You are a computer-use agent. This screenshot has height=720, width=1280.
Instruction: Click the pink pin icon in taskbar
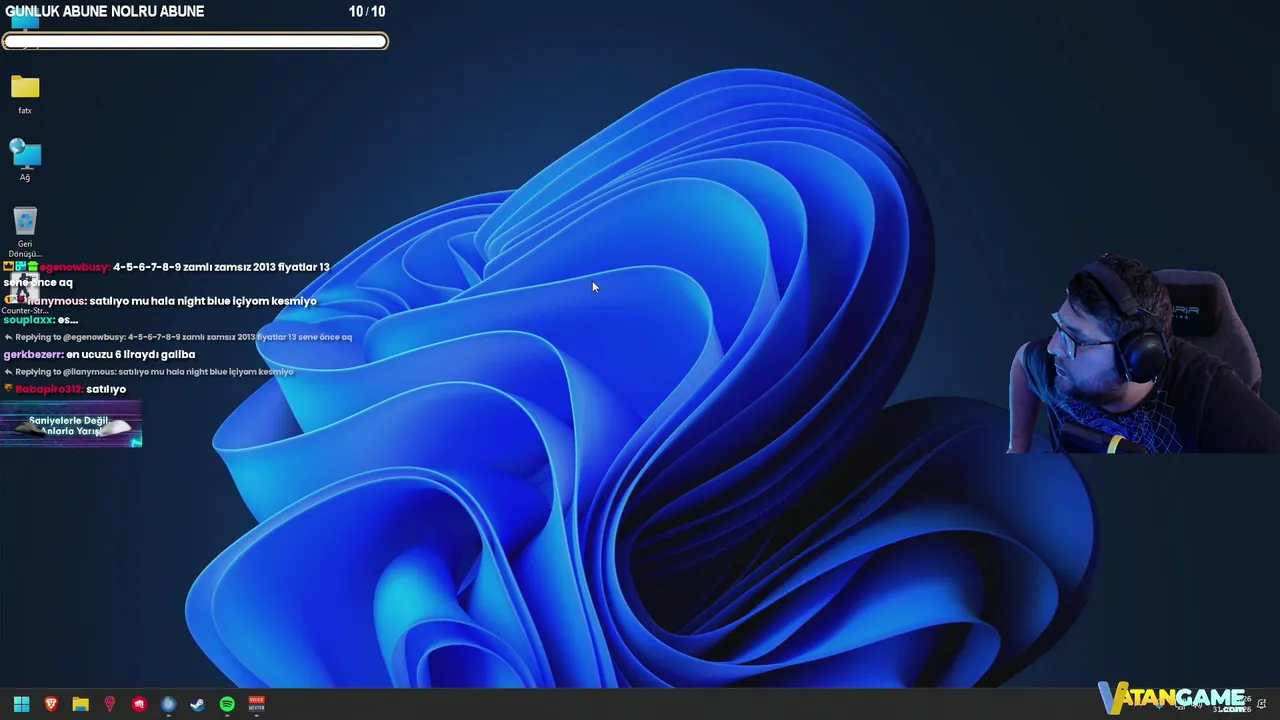(x=110, y=704)
